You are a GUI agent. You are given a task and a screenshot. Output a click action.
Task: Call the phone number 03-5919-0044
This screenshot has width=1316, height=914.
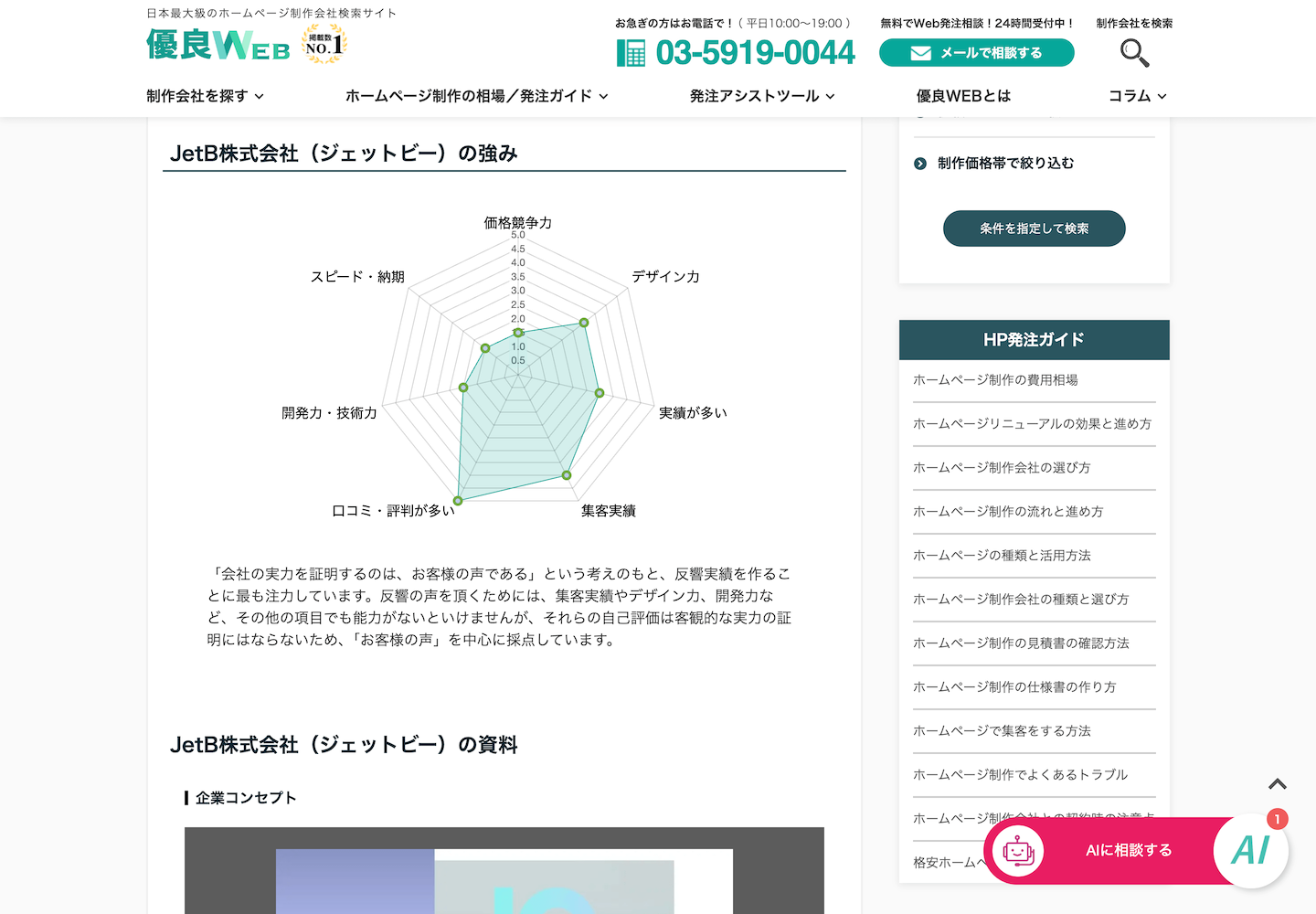[x=756, y=53]
